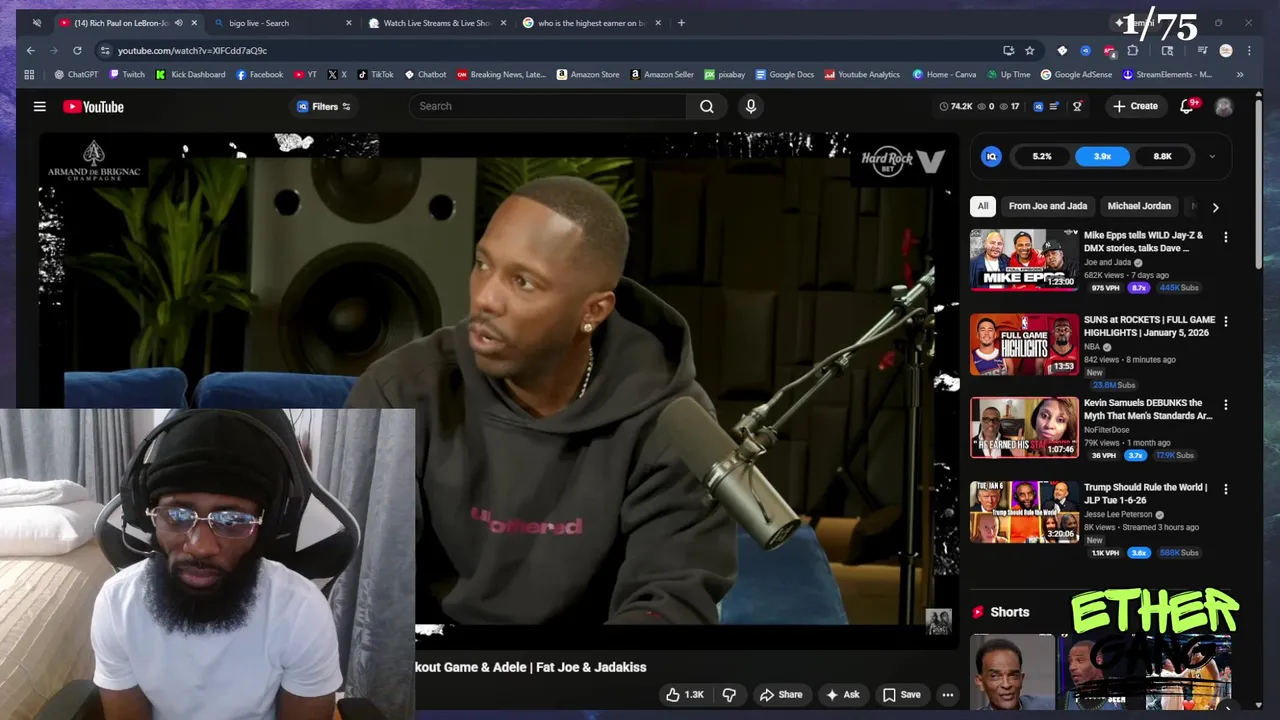Open the vidIQ list icon in header
Image resolution: width=1280 pixels, height=720 pixels.
(x=1055, y=106)
